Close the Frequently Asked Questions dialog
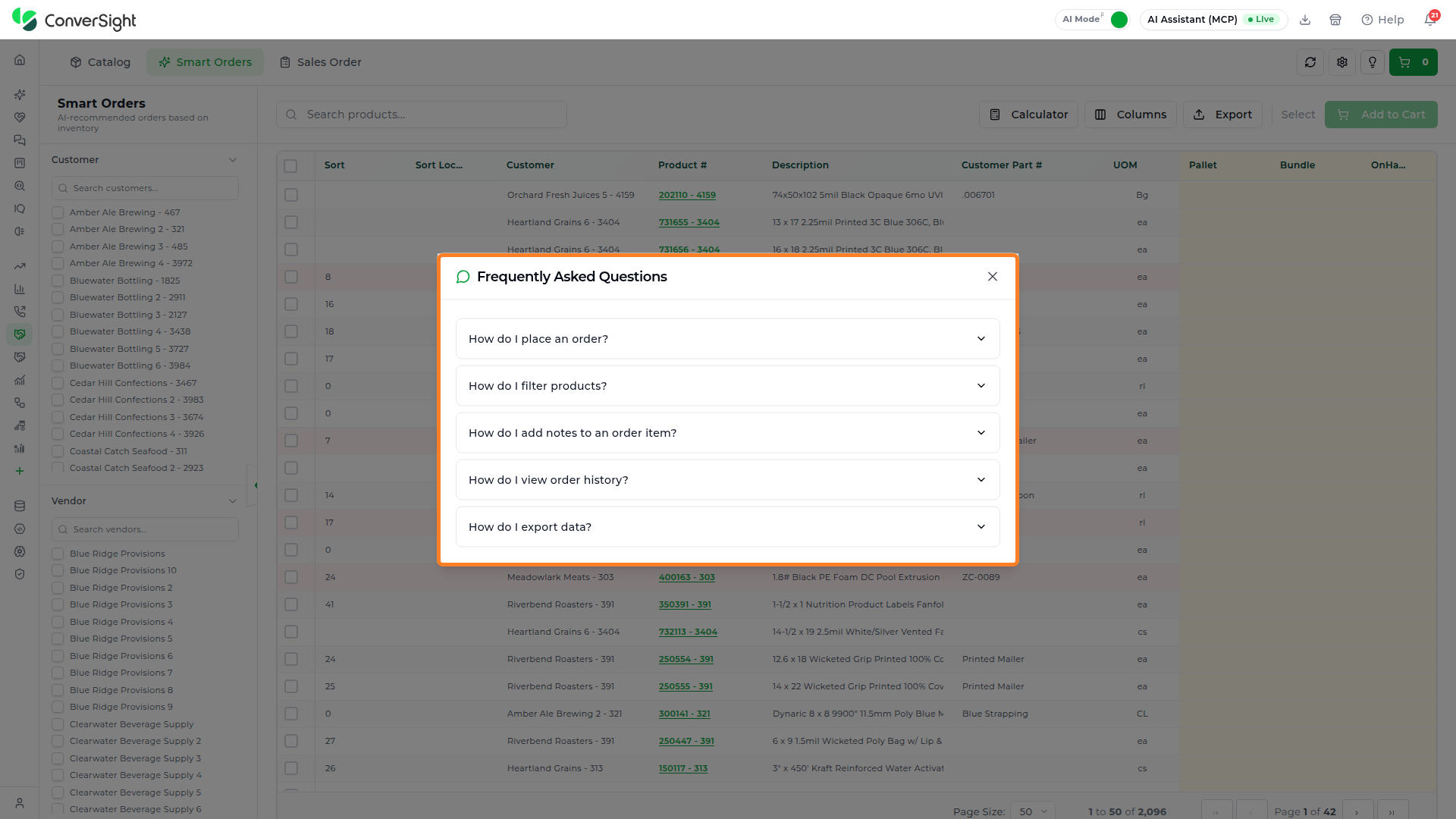1456x819 pixels. 993,277
